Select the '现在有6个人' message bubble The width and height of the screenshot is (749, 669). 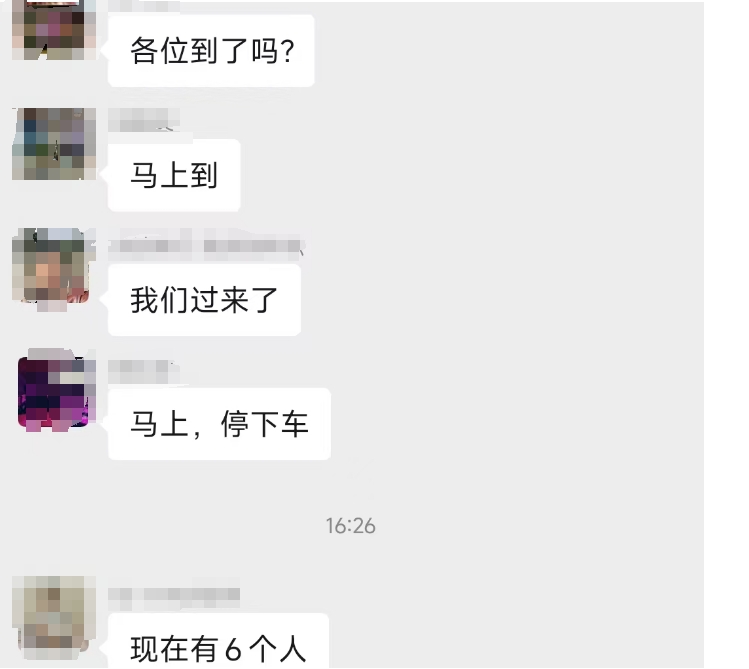point(218,641)
